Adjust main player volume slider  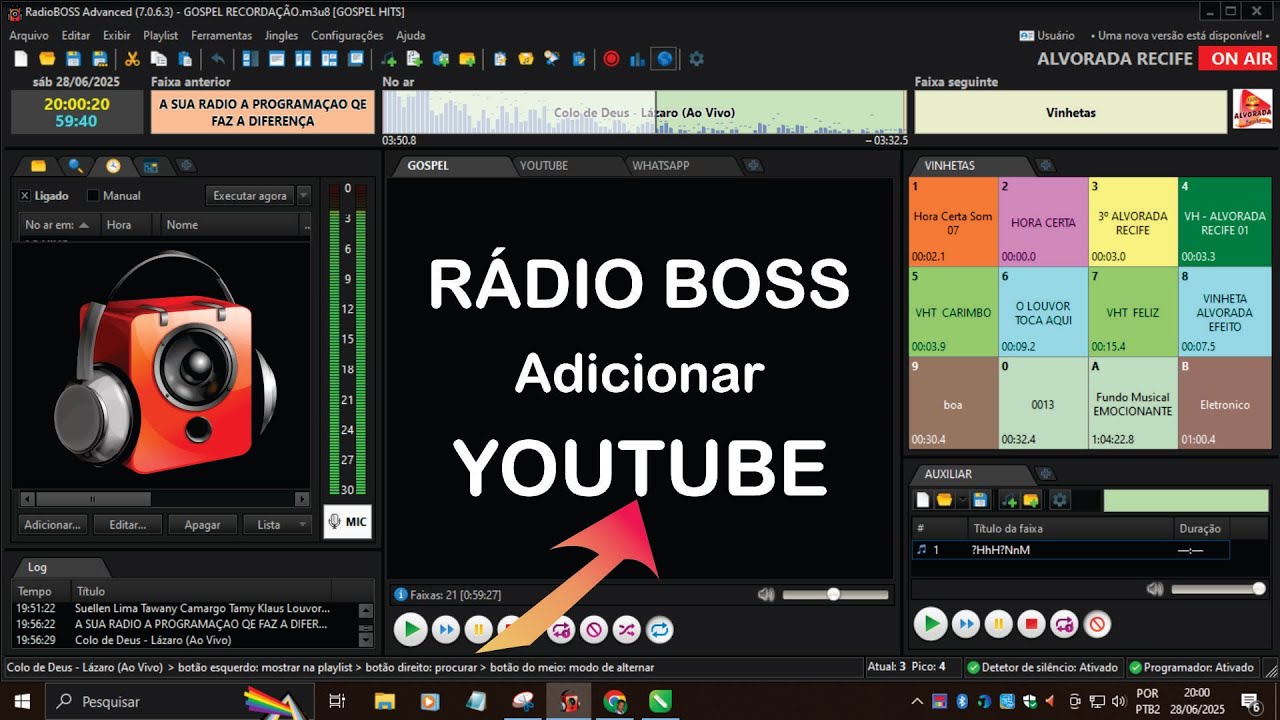point(835,594)
